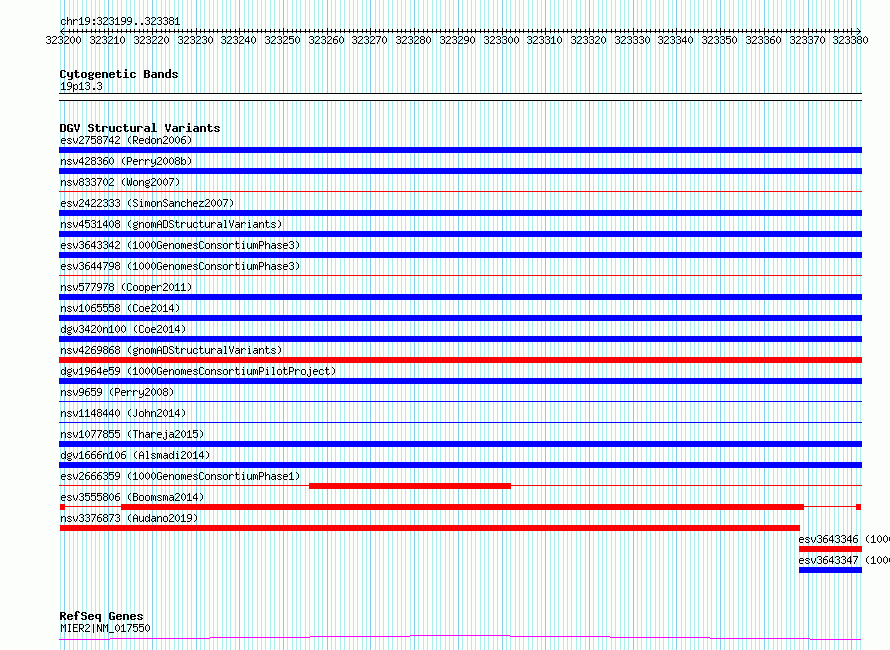Click esv3644798 (1000GenomesConsortiumPhase3) label

click(180, 266)
